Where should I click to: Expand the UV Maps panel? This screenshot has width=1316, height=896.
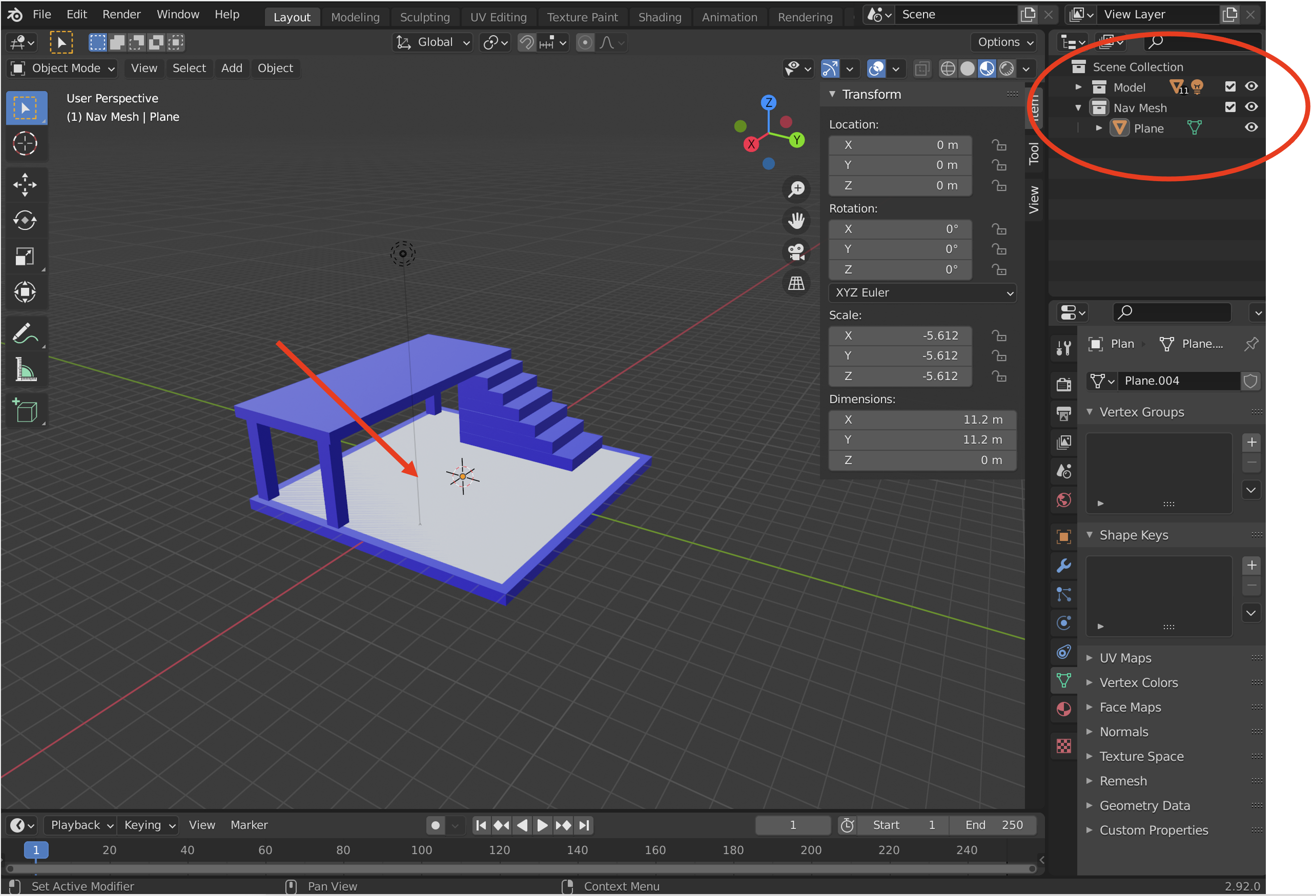pyautogui.click(x=1125, y=658)
